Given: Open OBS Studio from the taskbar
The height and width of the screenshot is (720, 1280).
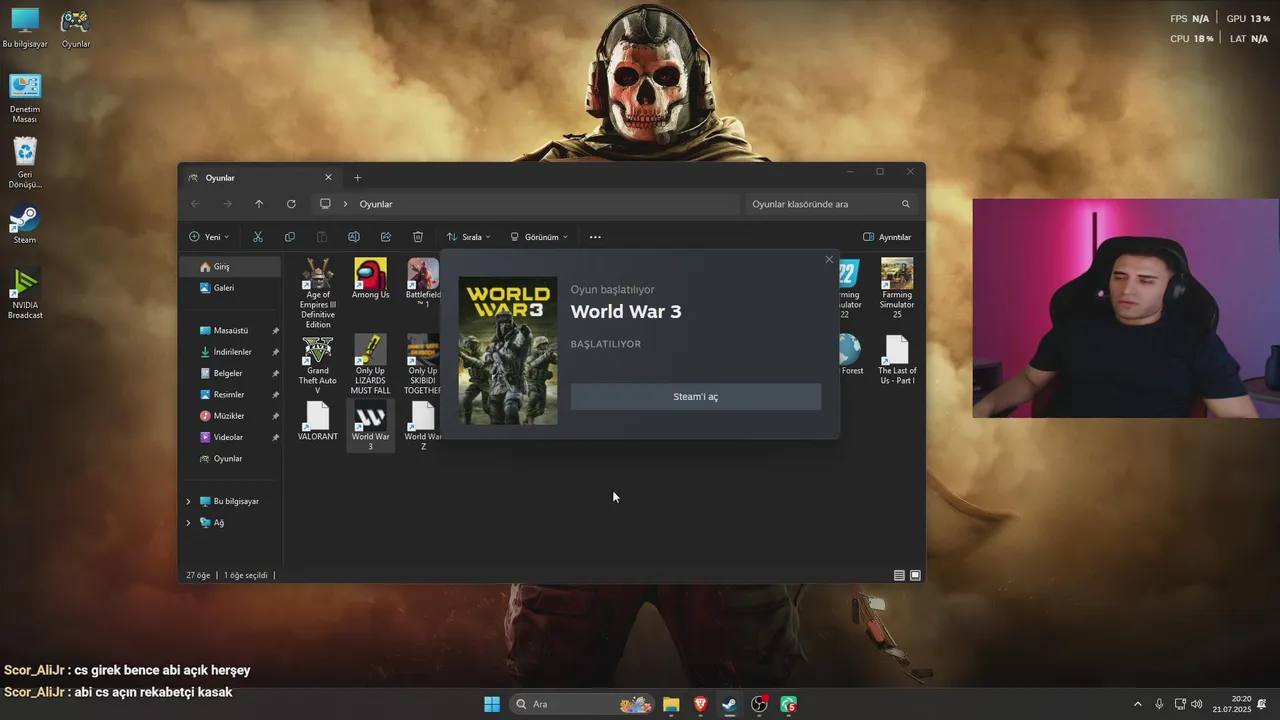Looking at the screenshot, I should [760, 704].
